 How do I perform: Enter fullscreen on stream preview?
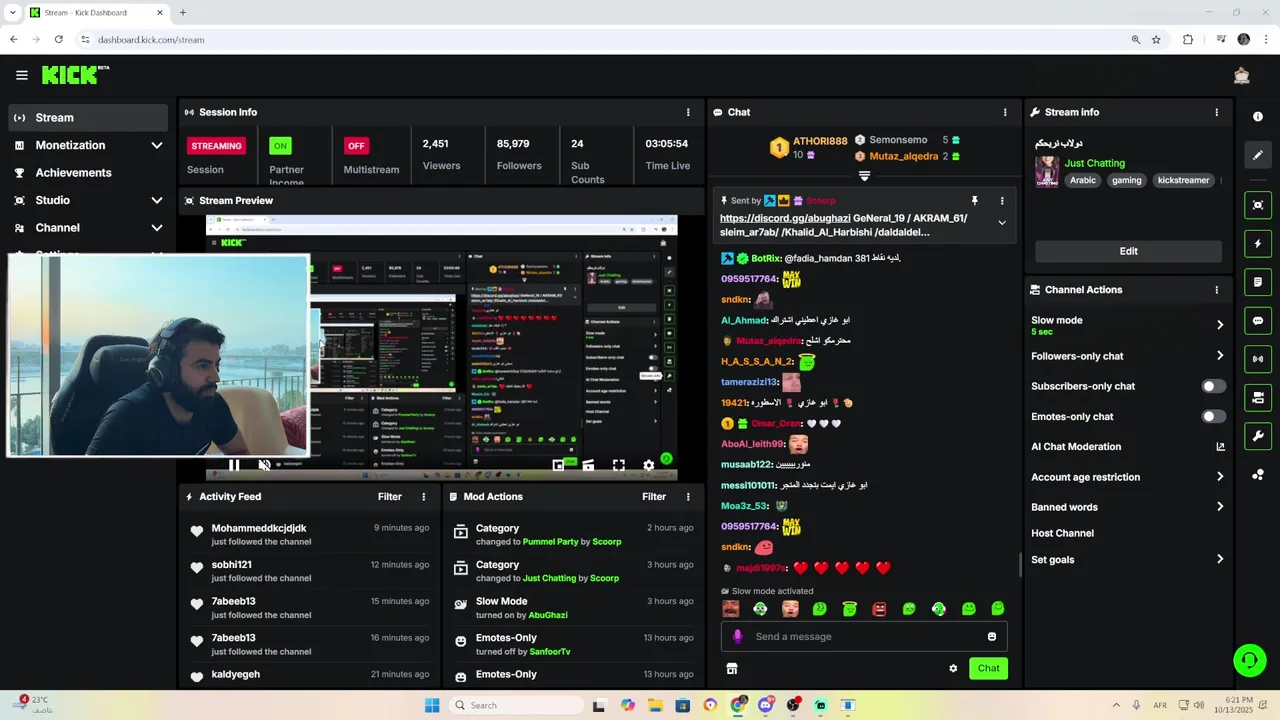tap(619, 465)
